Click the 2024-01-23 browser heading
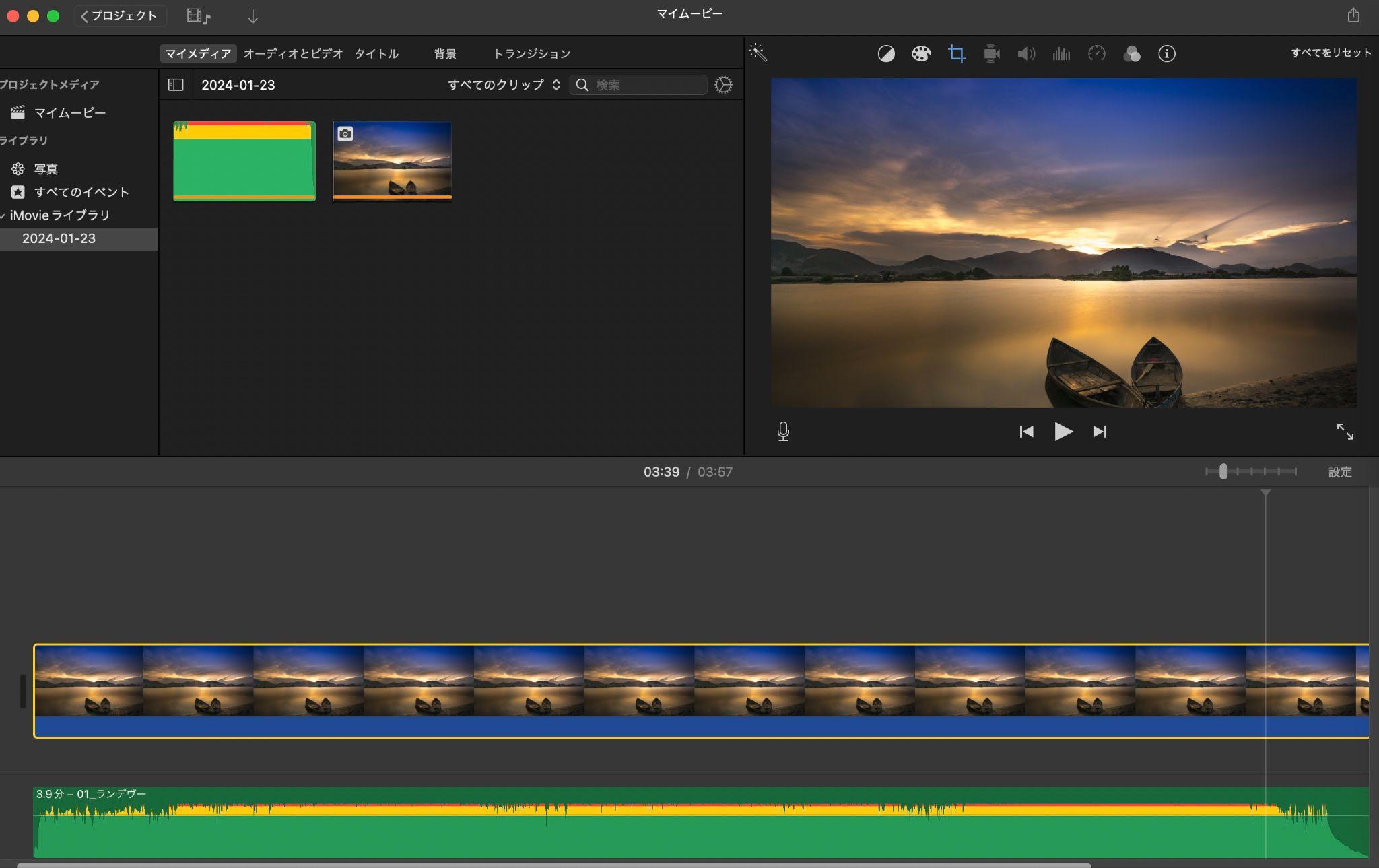 (238, 85)
